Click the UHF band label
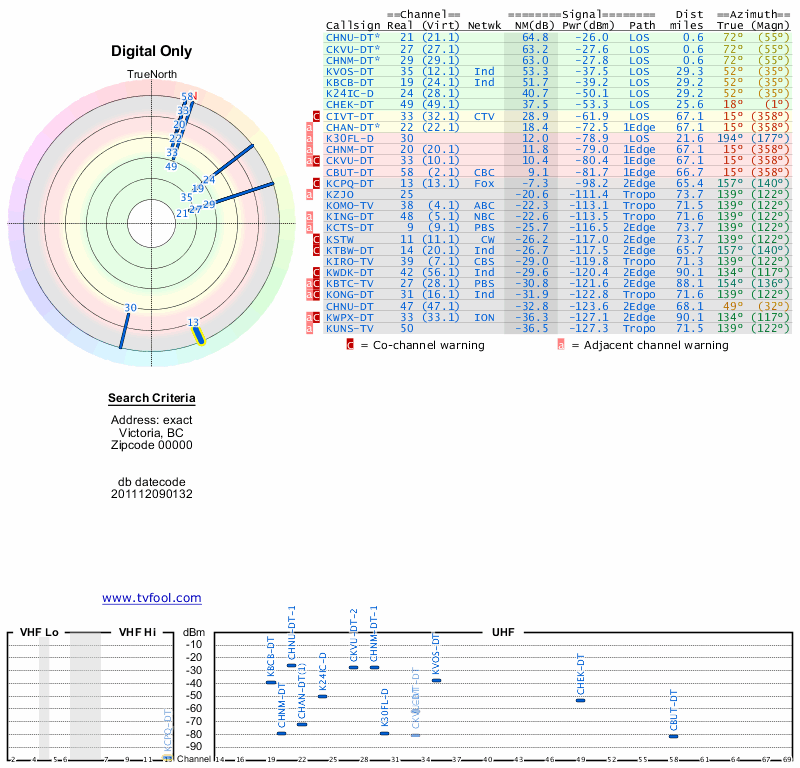This screenshot has width=800, height=768. 503,632
